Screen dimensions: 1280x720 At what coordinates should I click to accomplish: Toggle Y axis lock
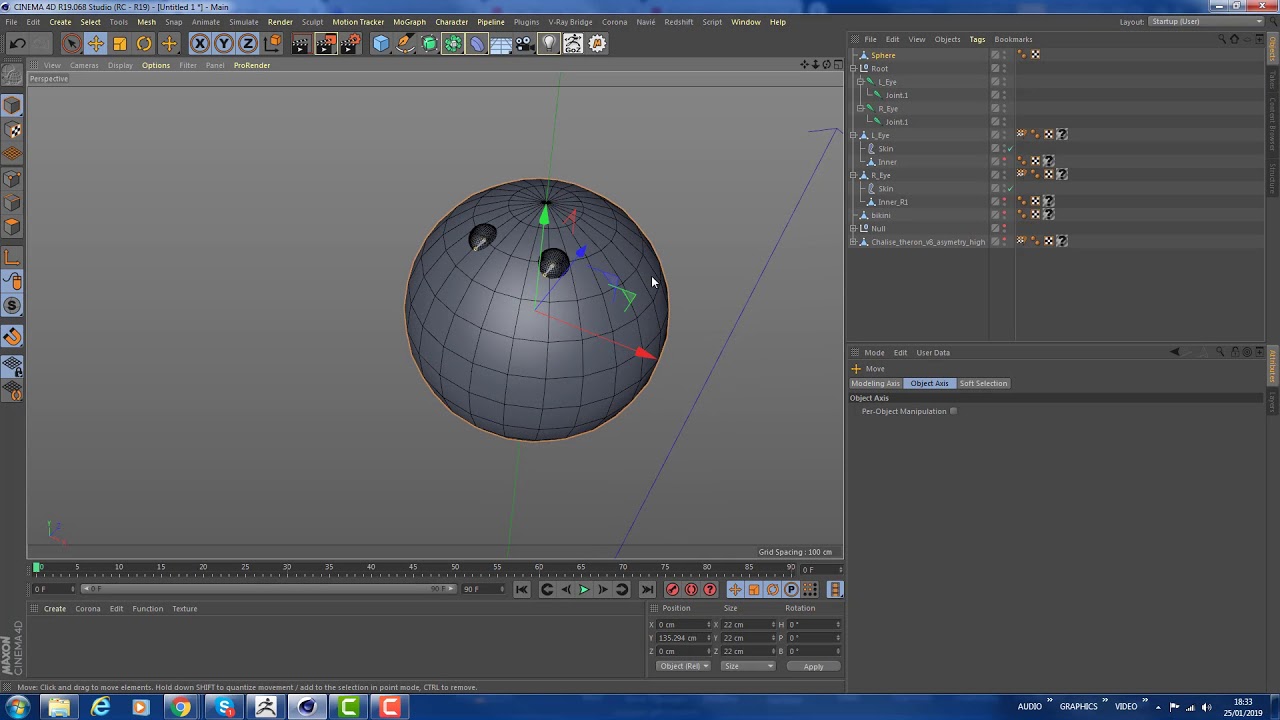(x=223, y=43)
